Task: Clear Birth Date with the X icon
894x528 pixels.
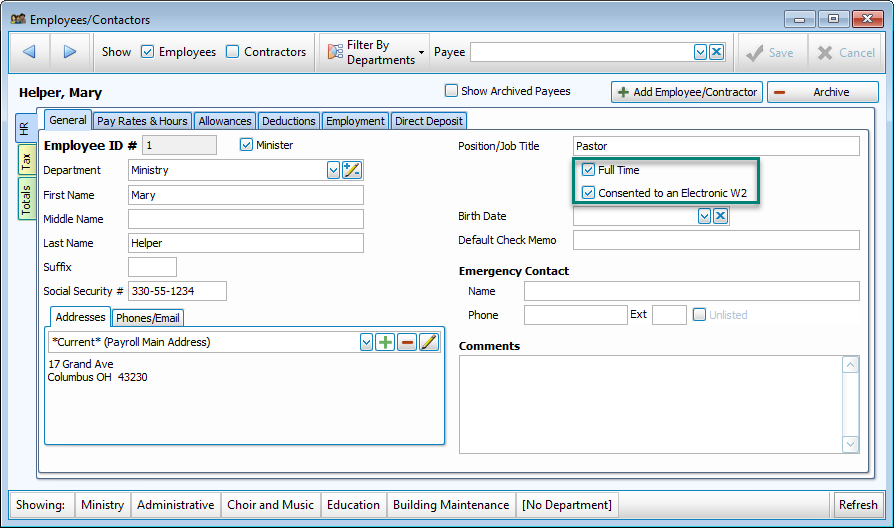Action: [720, 216]
